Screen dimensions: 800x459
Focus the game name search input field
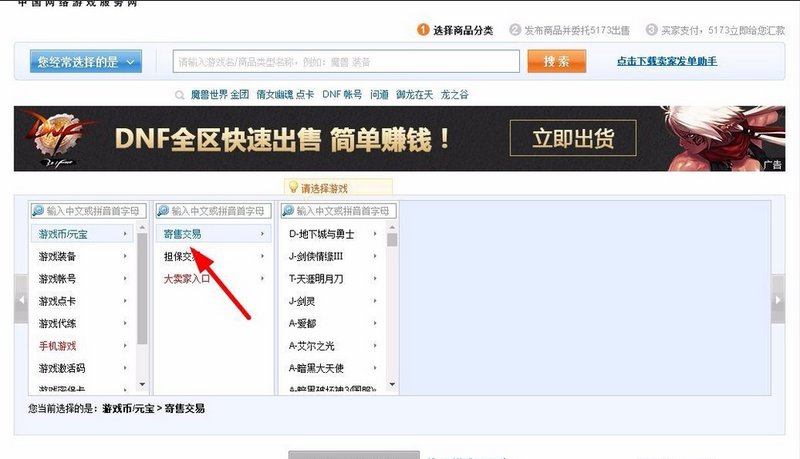point(346,62)
